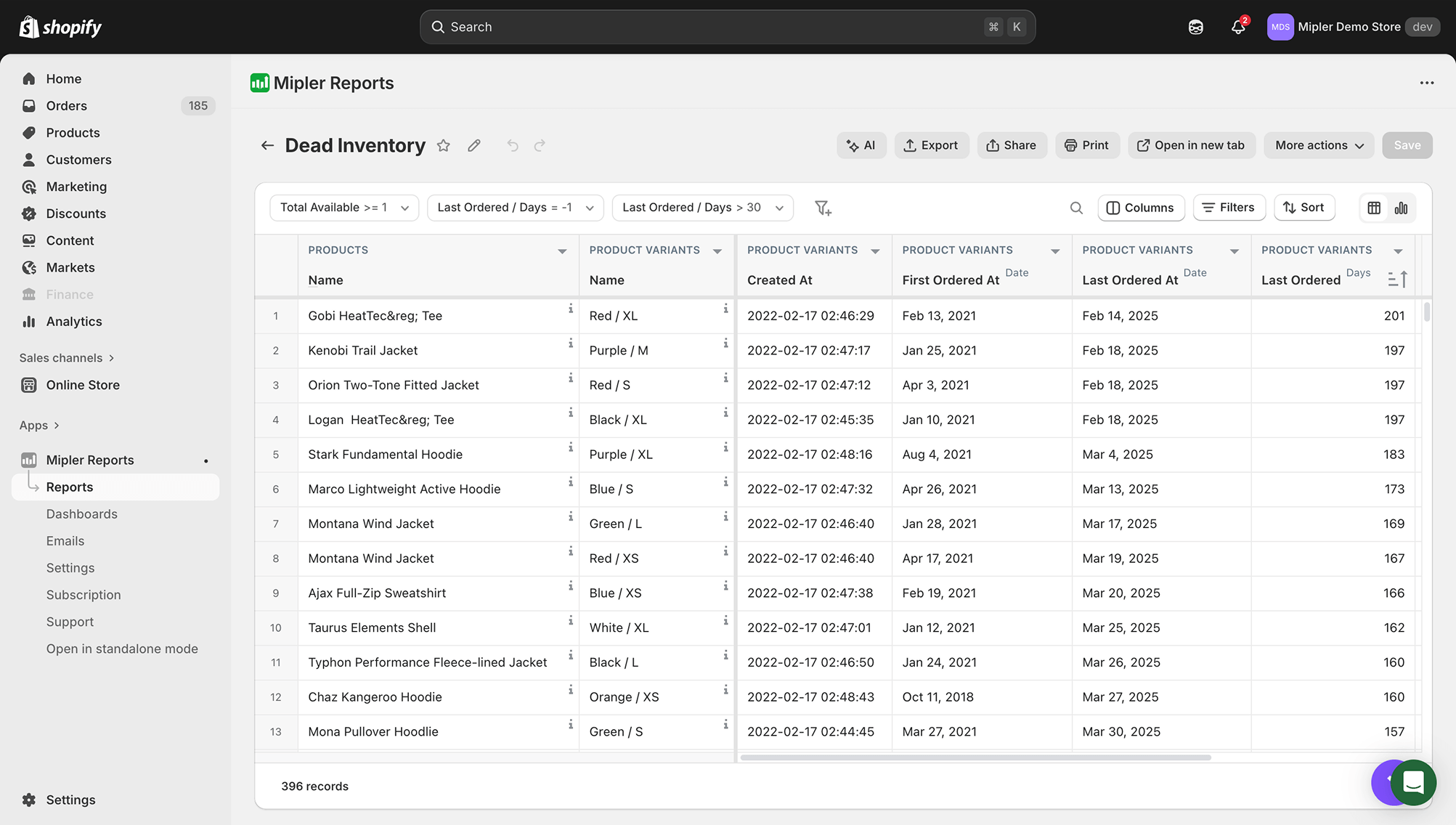The height and width of the screenshot is (825, 1456).
Task: Click the add filter funnel icon
Action: (x=823, y=208)
